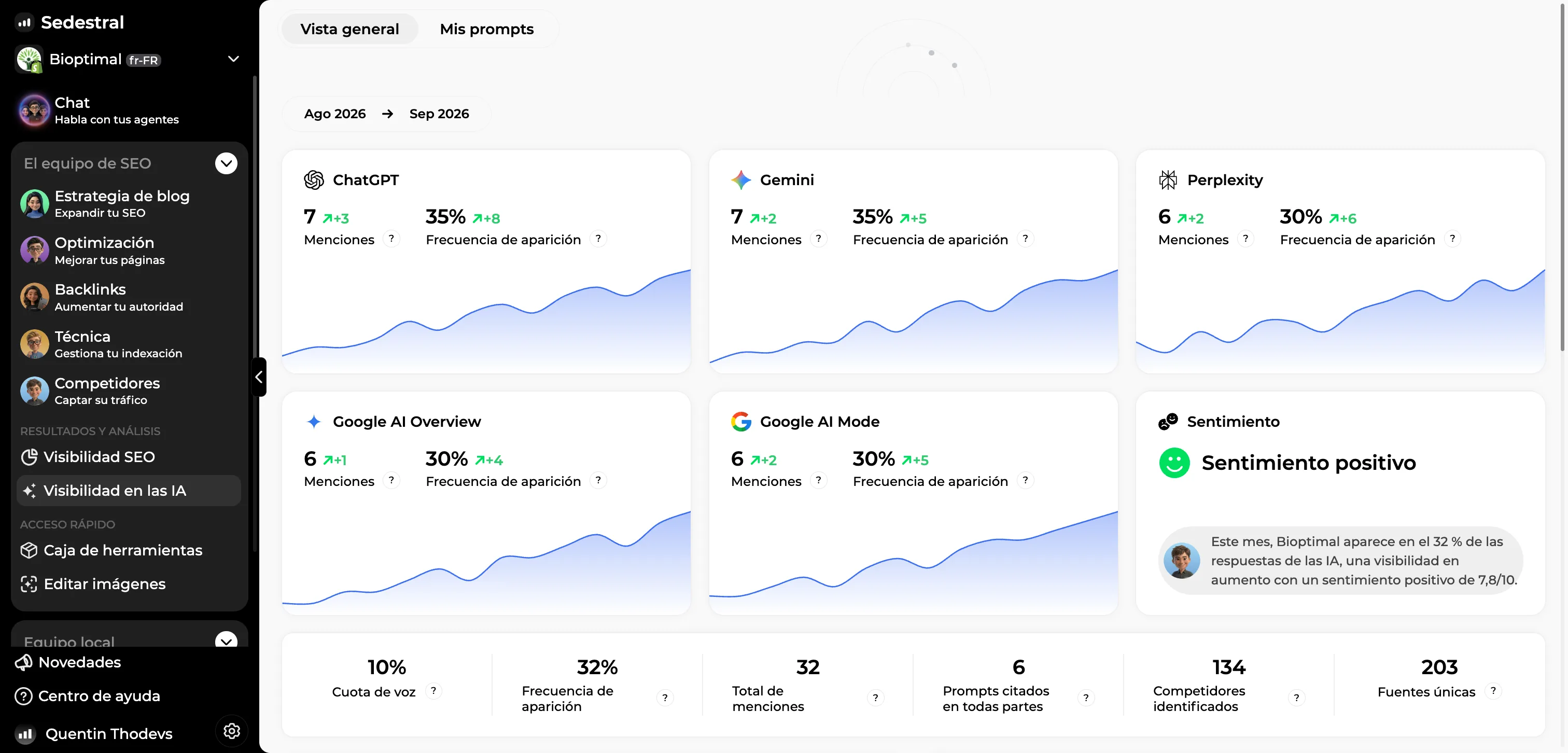
Task: Click the Técnica agent avatar
Action: [x=35, y=344]
